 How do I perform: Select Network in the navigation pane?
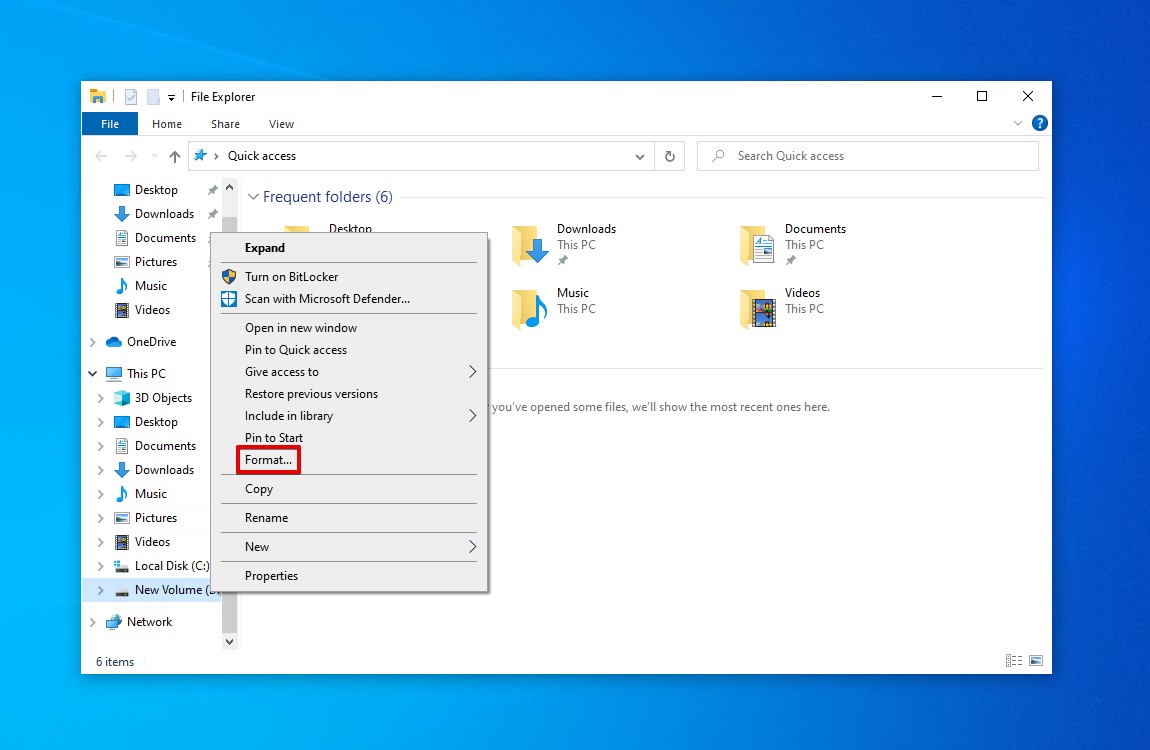point(139,622)
